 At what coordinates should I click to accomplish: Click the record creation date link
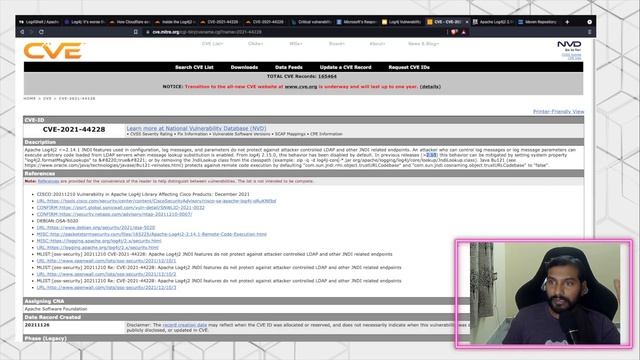point(184,325)
